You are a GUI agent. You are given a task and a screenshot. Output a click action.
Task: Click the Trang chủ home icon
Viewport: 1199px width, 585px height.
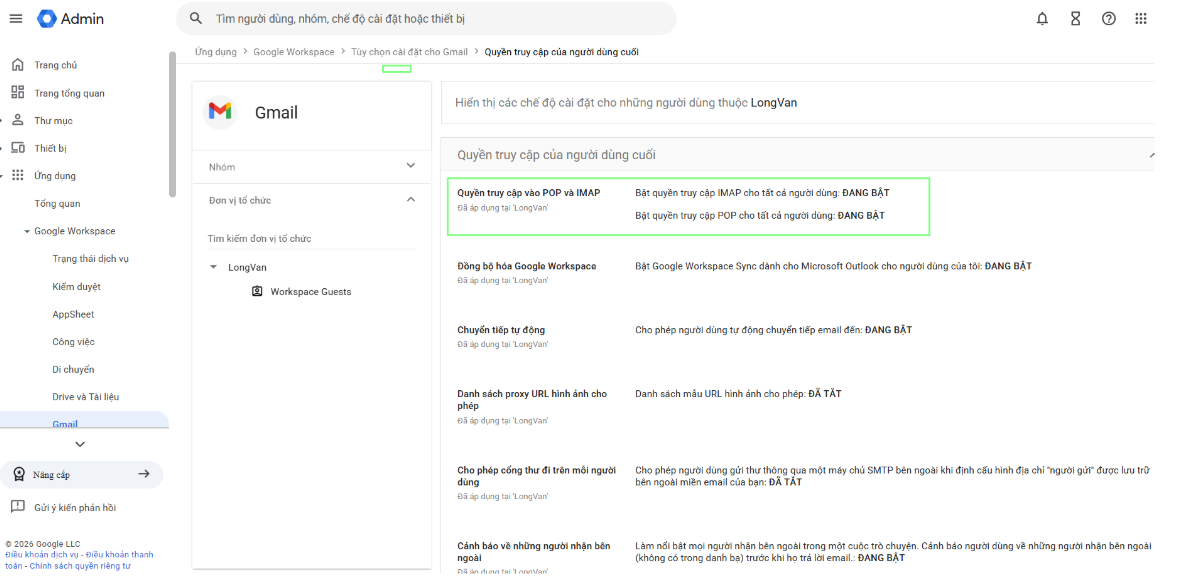[x=18, y=65]
